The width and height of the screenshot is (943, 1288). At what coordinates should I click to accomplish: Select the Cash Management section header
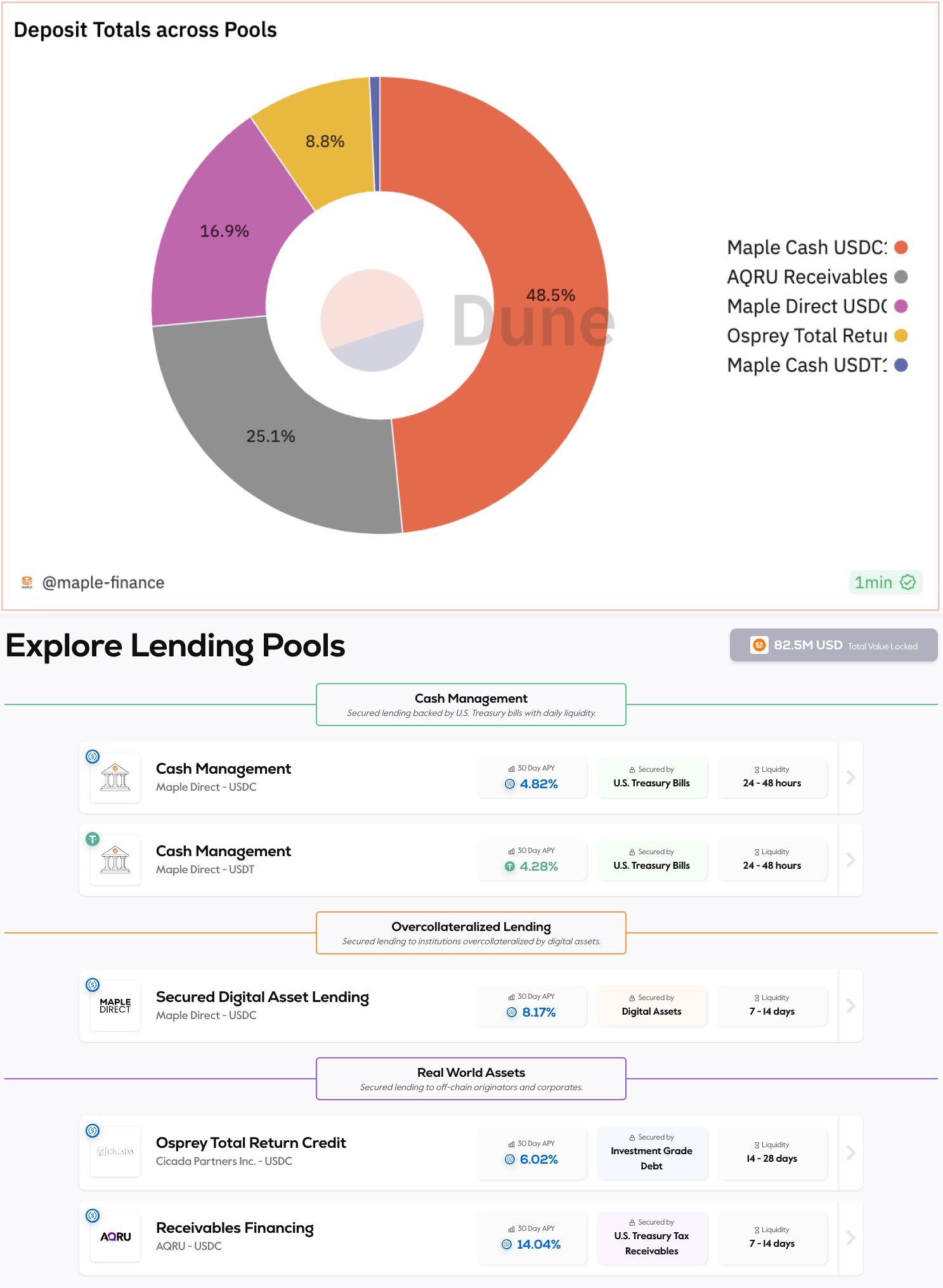pyautogui.click(x=471, y=705)
